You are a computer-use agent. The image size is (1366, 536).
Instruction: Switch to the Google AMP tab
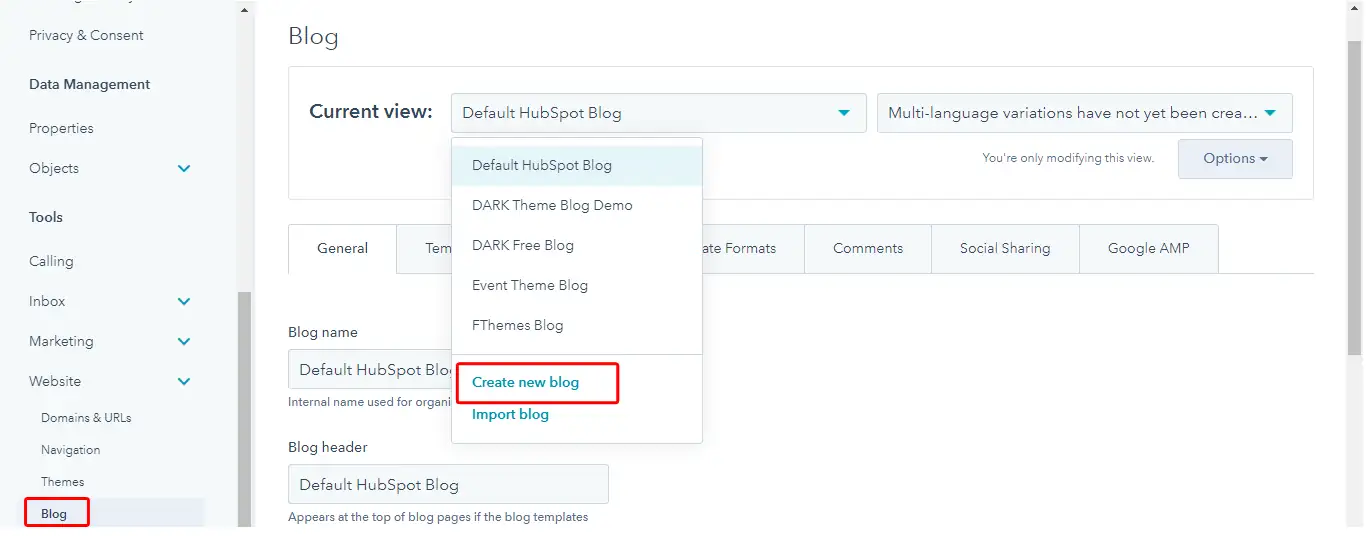pos(1148,248)
